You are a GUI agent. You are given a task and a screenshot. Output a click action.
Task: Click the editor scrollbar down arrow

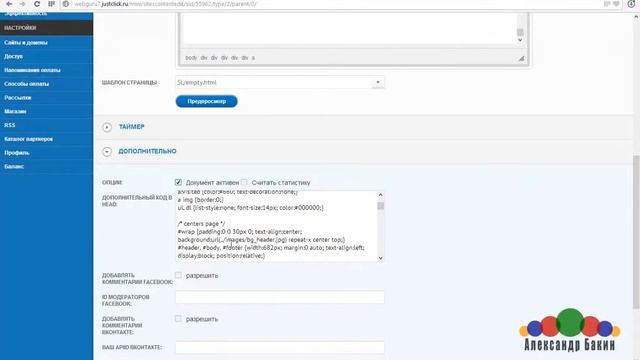[x=520, y=40]
